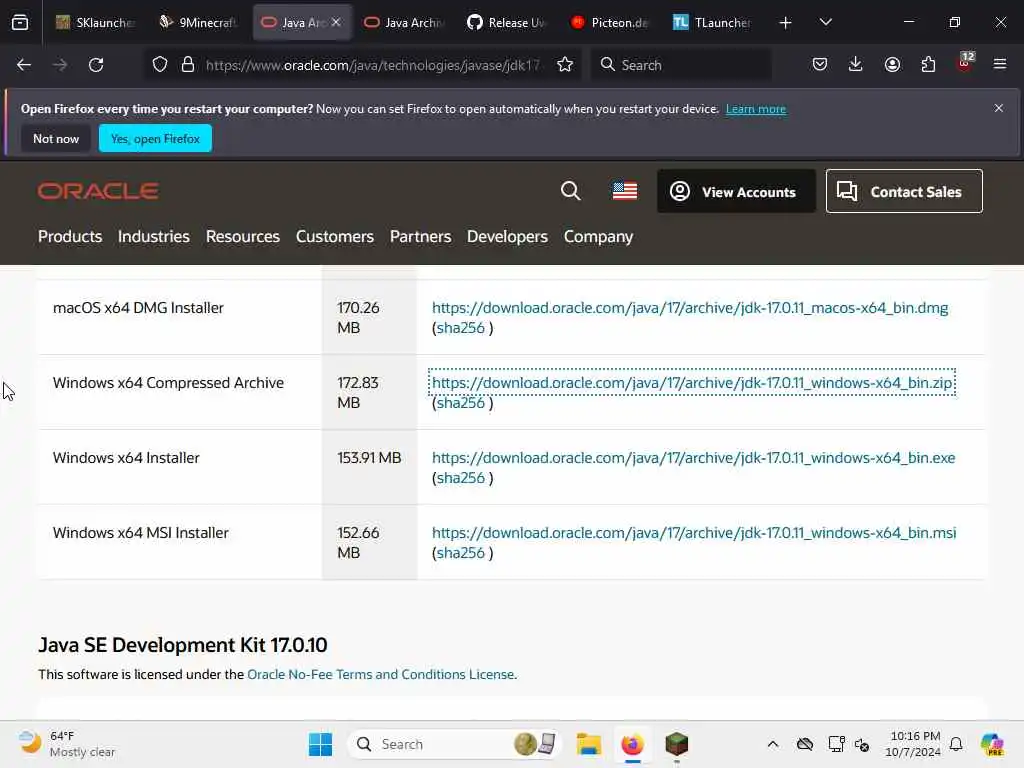Open the Developers menu

coord(507,236)
